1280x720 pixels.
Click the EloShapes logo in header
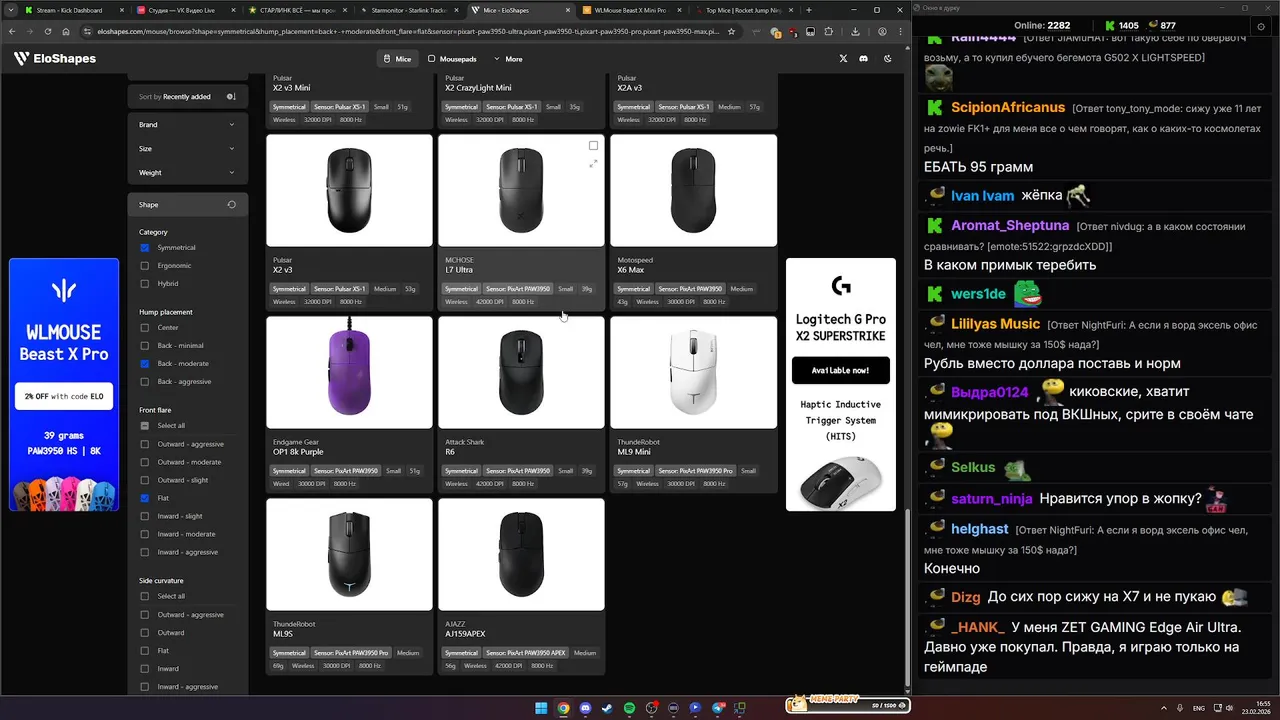point(55,59)
